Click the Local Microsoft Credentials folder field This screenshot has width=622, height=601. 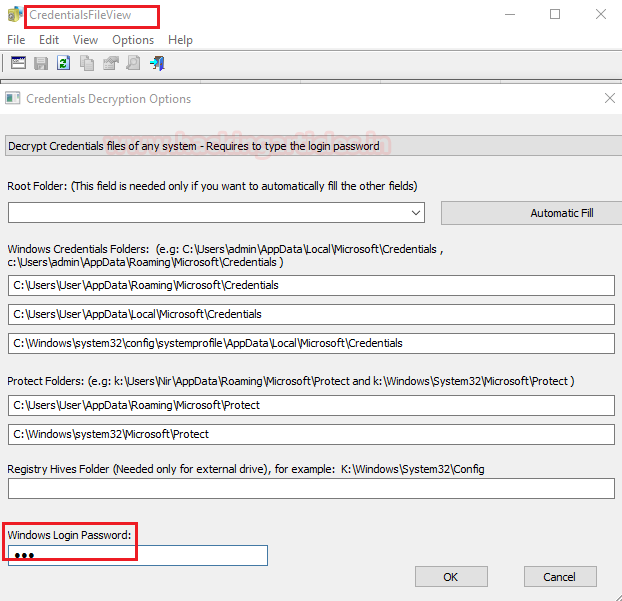click(x=311, y=315)
